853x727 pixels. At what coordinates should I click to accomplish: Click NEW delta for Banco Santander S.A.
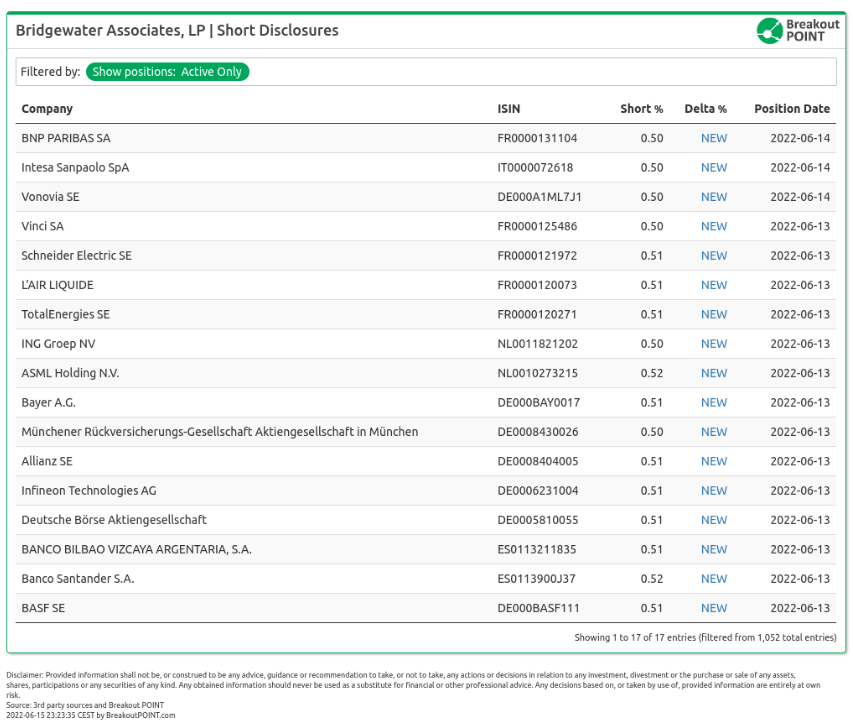tap(714, 579)
